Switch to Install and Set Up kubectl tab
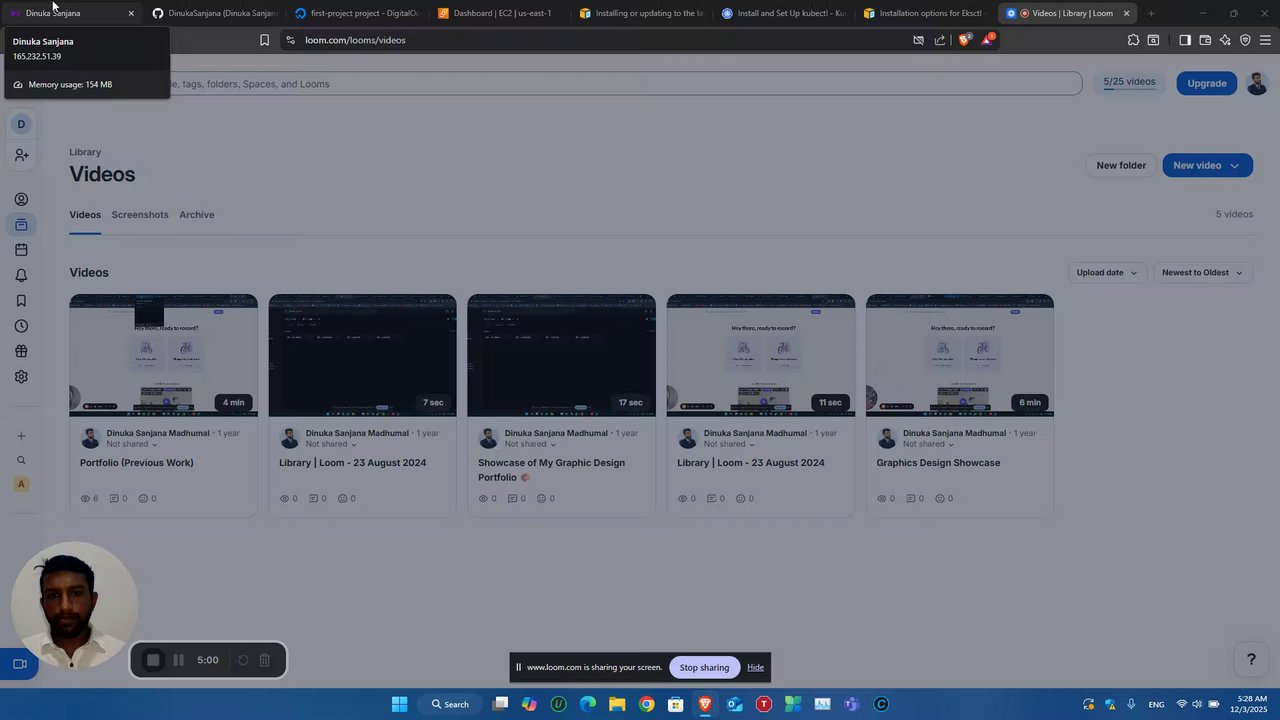 782,13
